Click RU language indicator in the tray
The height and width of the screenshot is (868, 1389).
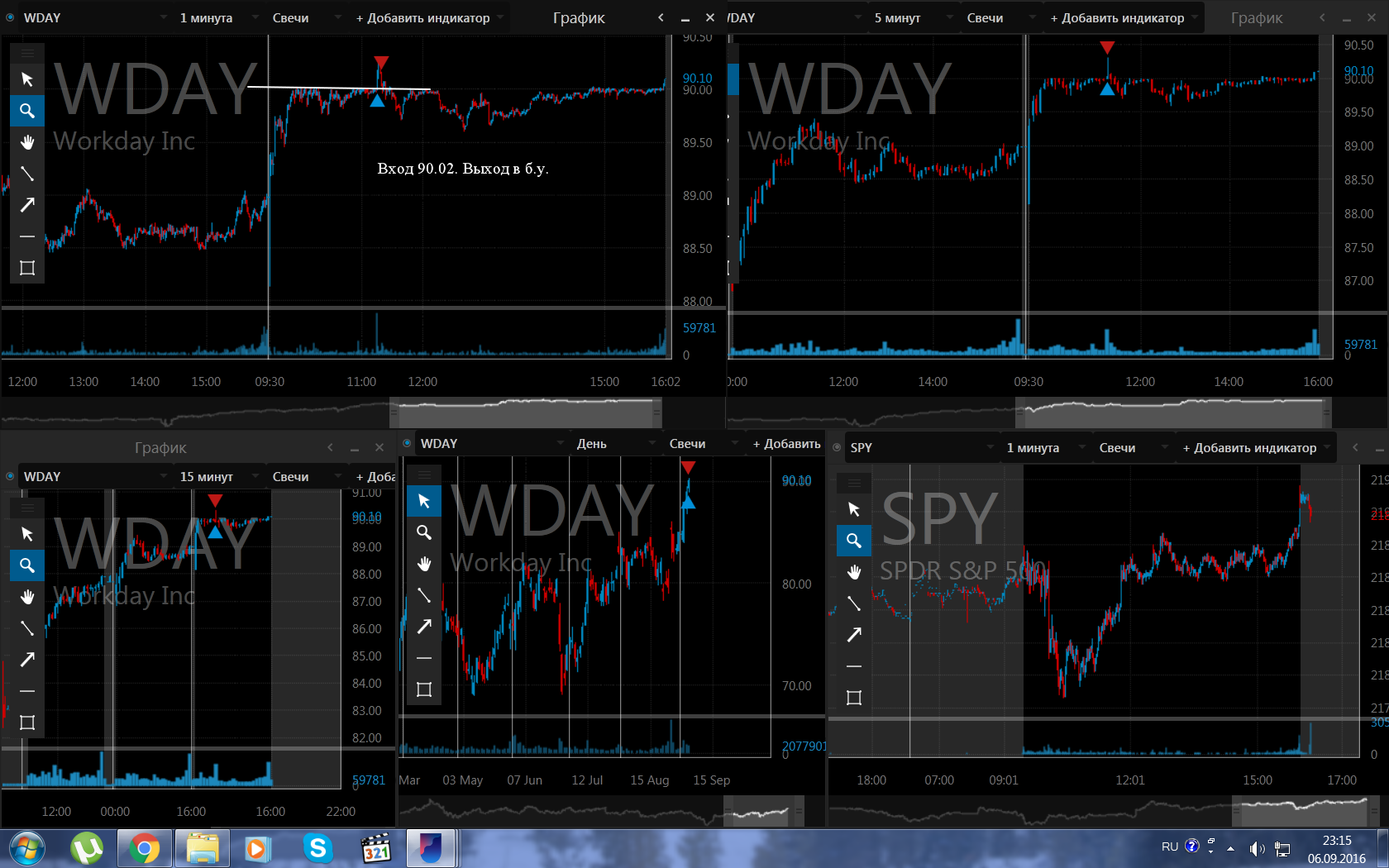[x=1170, y=847]
